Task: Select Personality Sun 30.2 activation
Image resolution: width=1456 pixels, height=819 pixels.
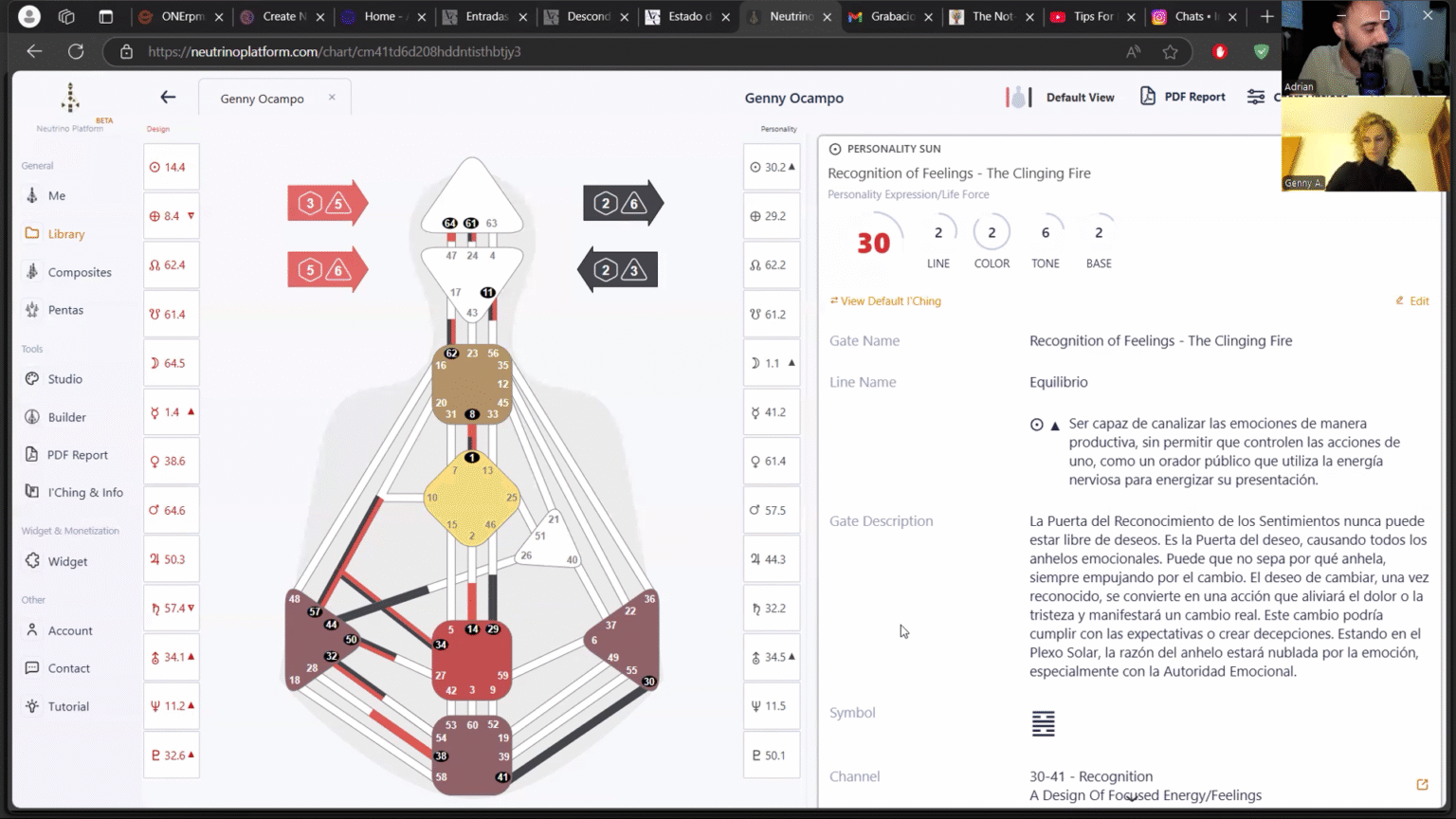Action: pyautogui.click(x=772, y=167)
